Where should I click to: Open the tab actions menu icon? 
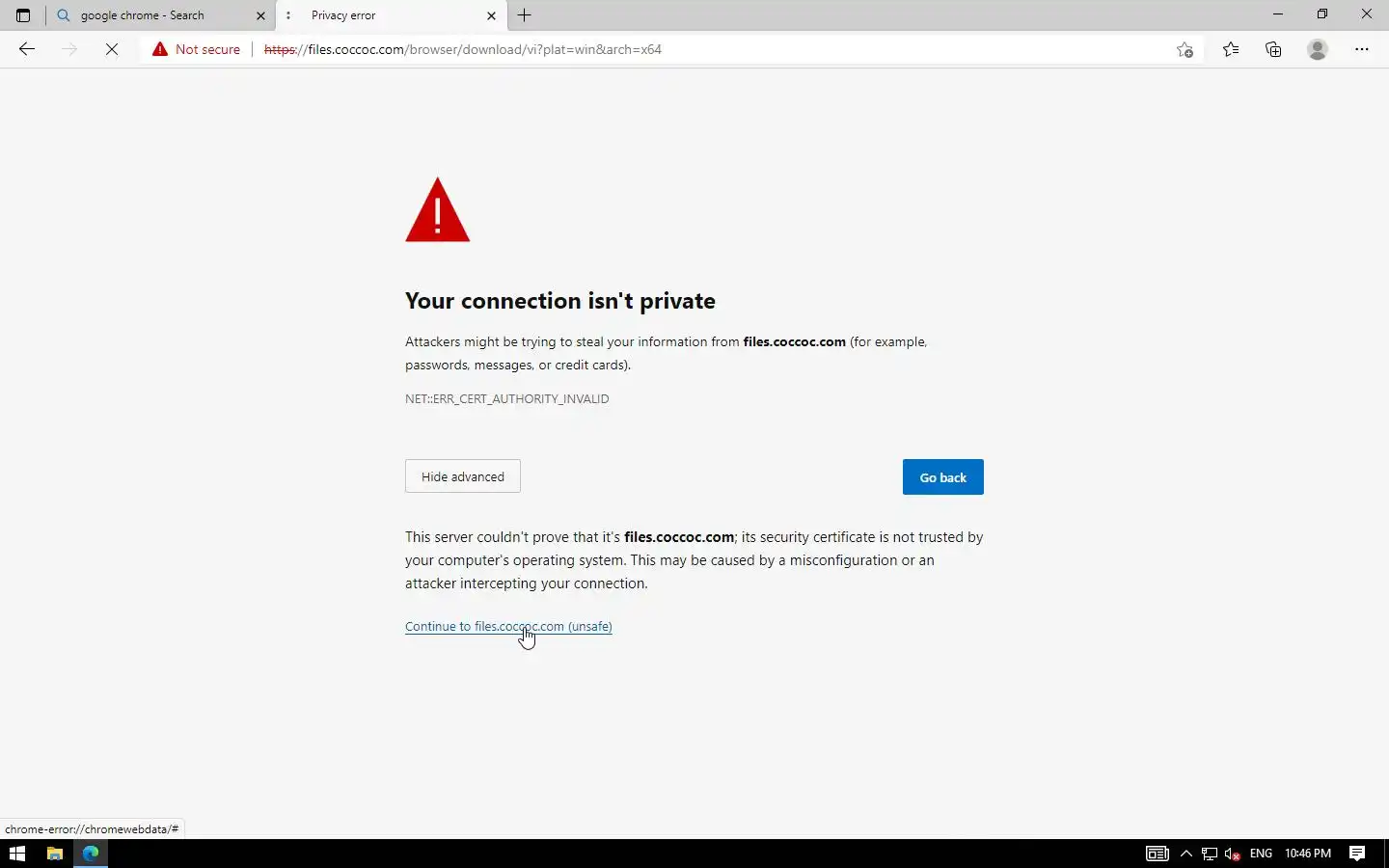[x=23, y=15]
